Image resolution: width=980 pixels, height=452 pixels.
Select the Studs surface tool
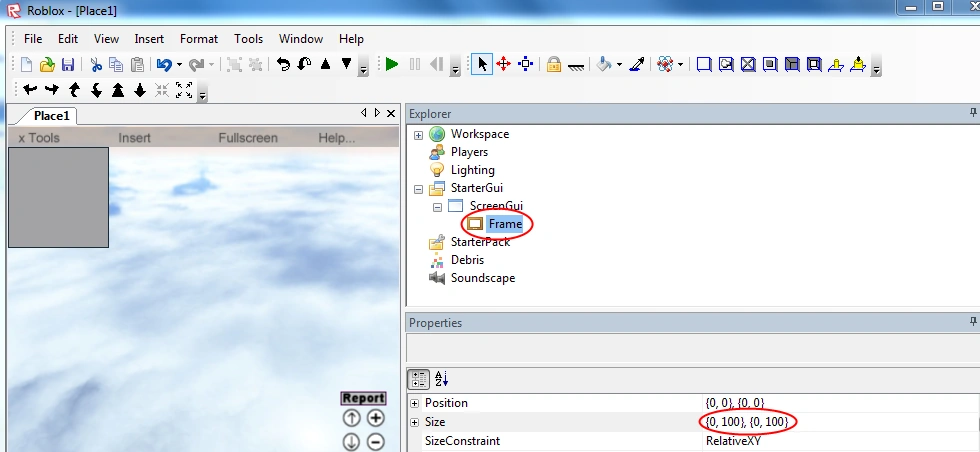click(770, 64)
